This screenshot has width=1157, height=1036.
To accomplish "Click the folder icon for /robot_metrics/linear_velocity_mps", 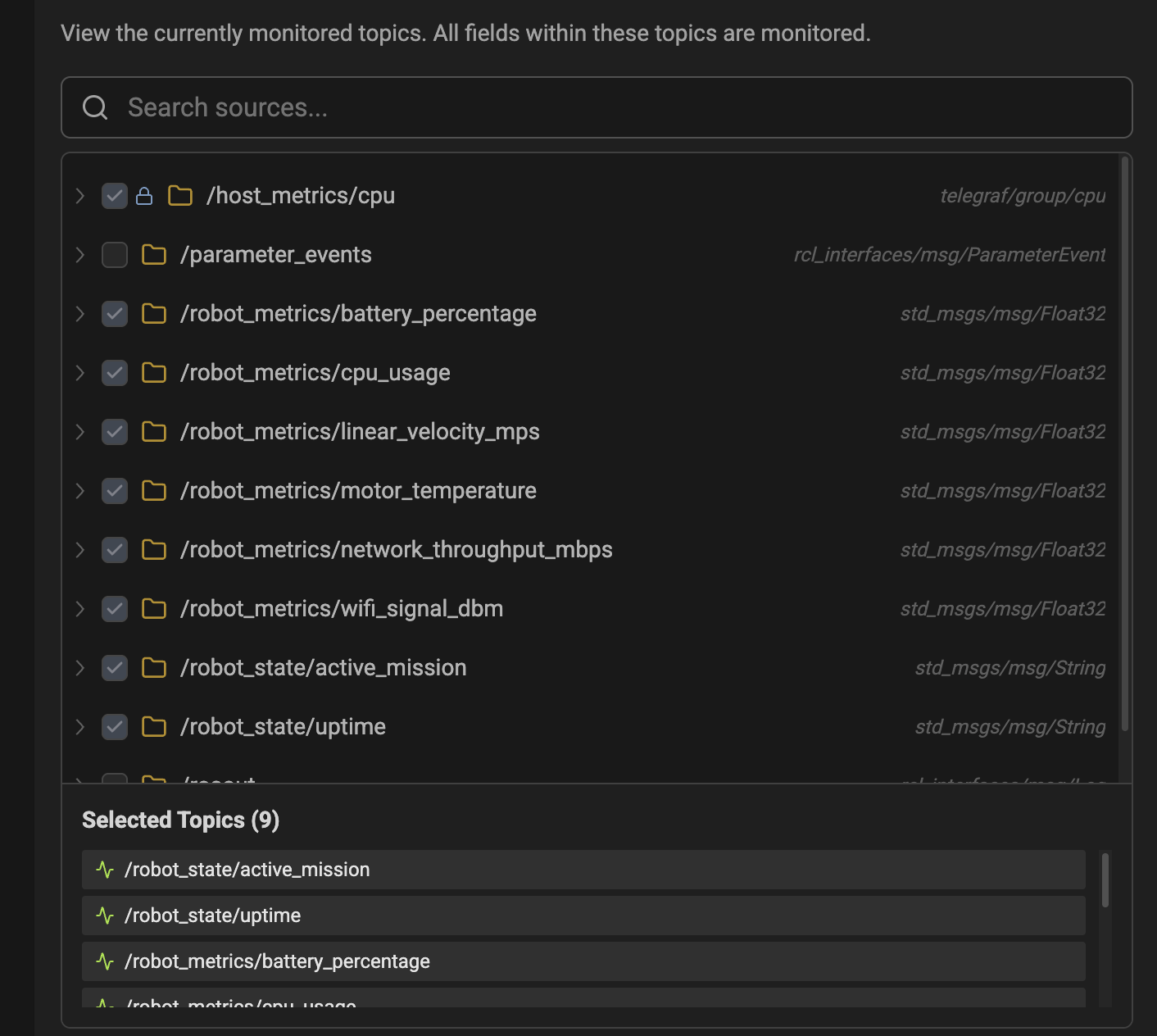I will pyautogui.click(x=154, y=431).
